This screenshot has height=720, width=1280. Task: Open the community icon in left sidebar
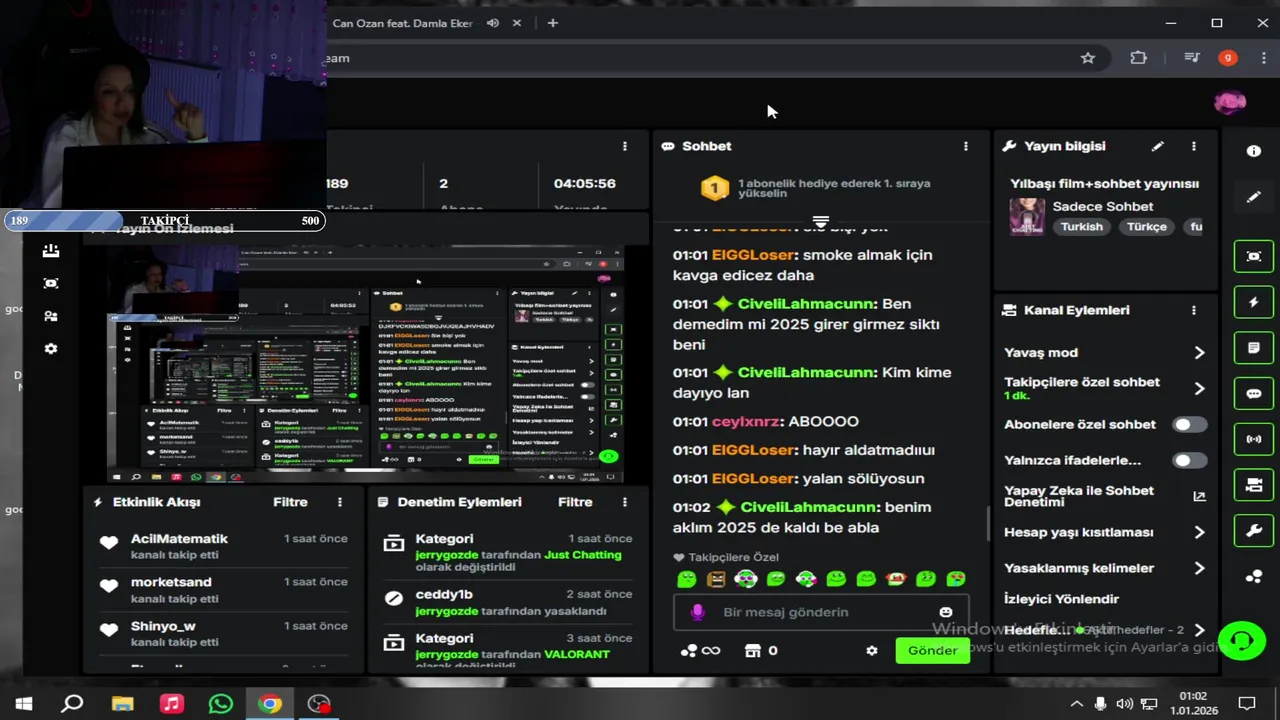coord(51,316)
